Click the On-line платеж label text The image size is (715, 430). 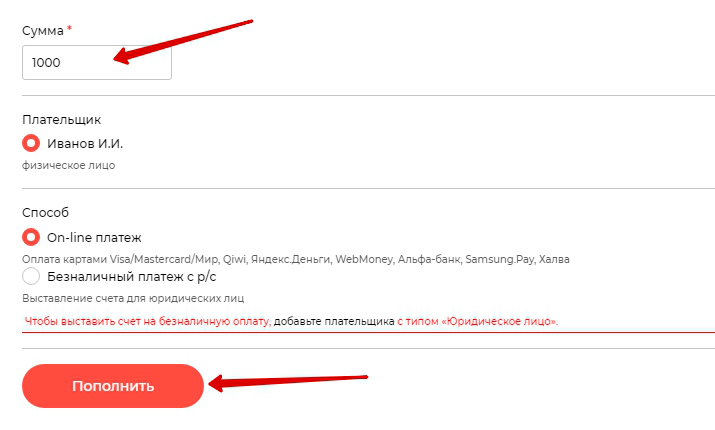click(x=95, y=238)
